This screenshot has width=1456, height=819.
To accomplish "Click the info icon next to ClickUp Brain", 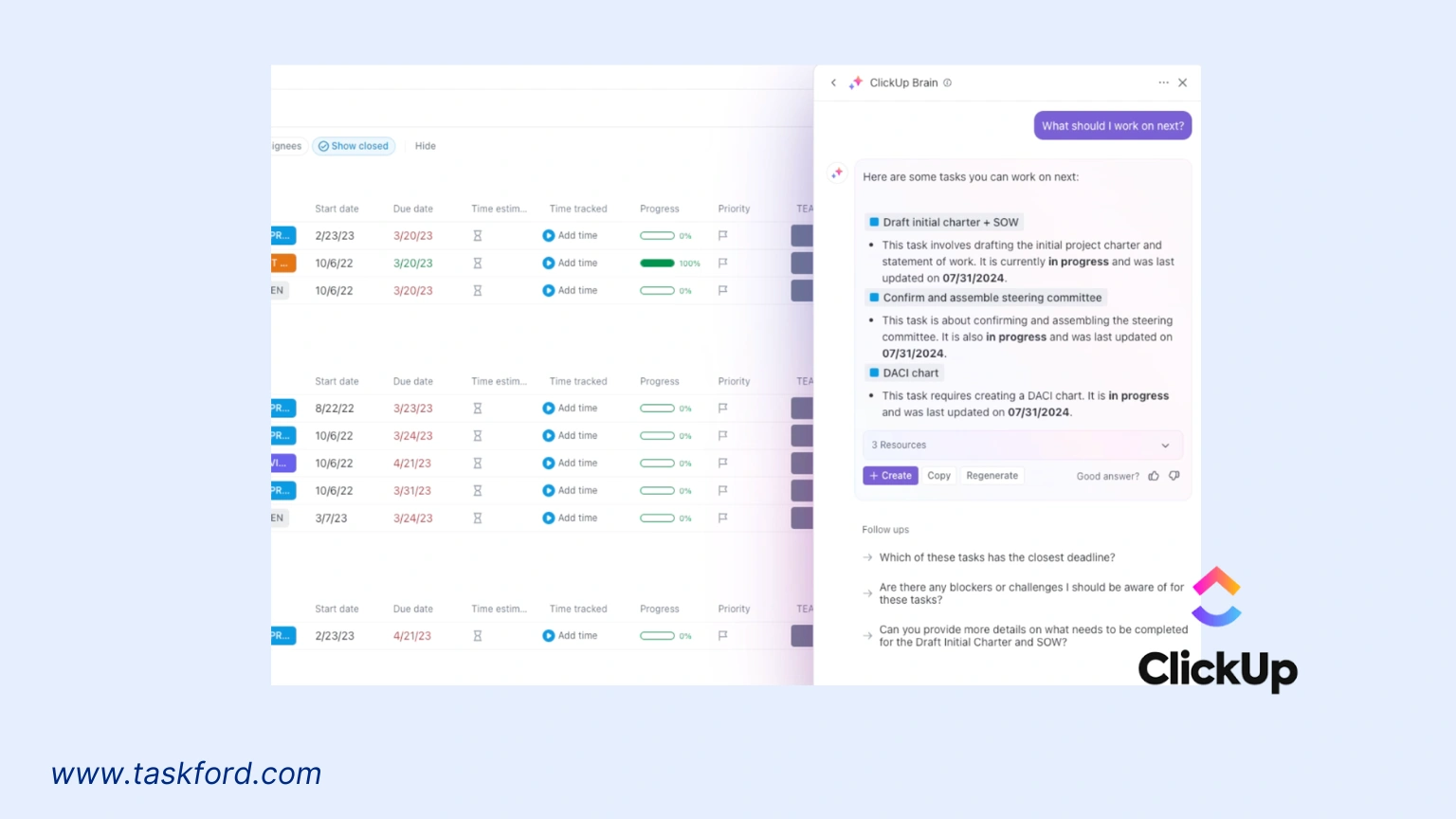I will pyautogui.click(x=946, y=82).
